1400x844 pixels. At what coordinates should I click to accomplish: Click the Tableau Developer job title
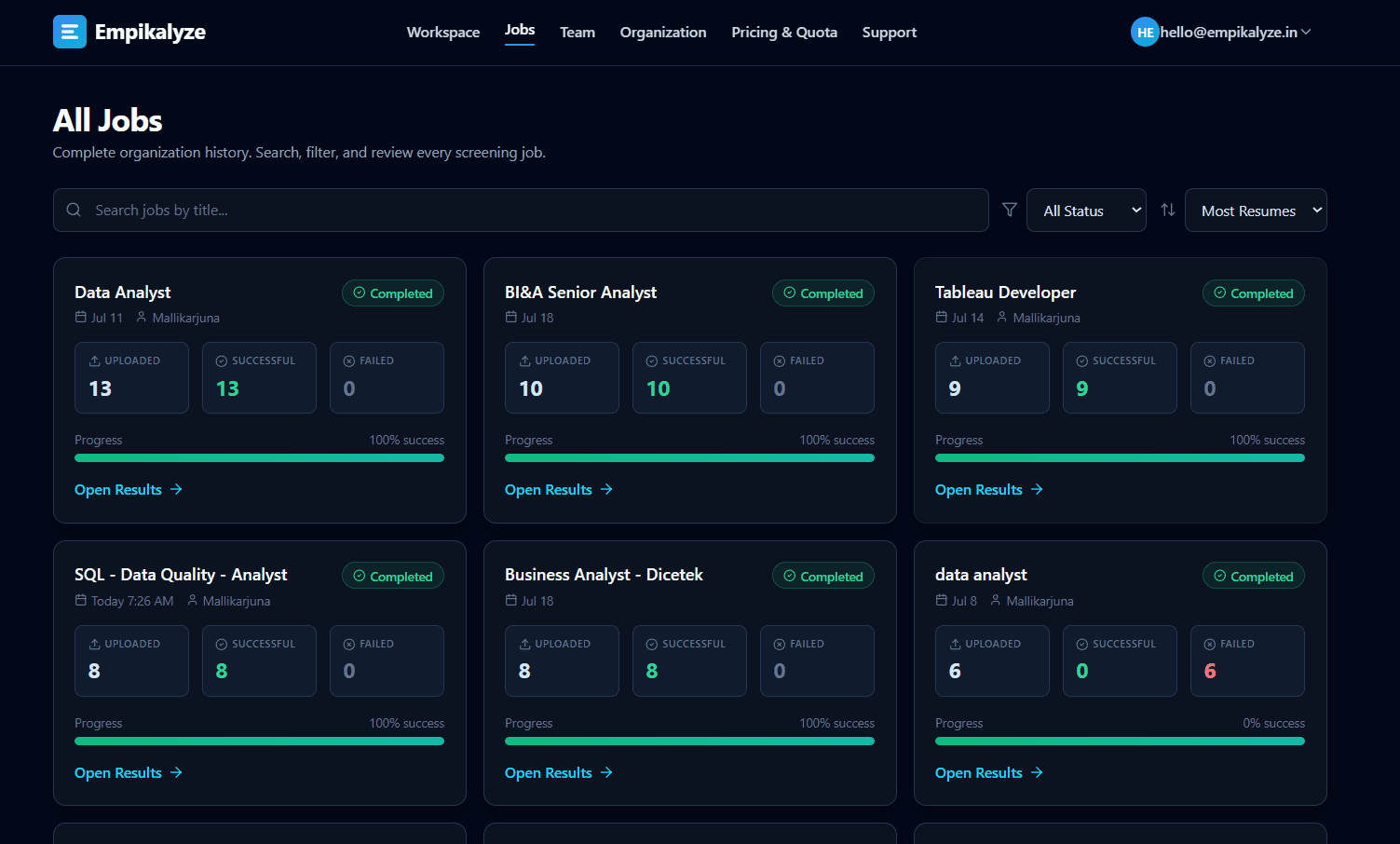(x=1005, y=293)
